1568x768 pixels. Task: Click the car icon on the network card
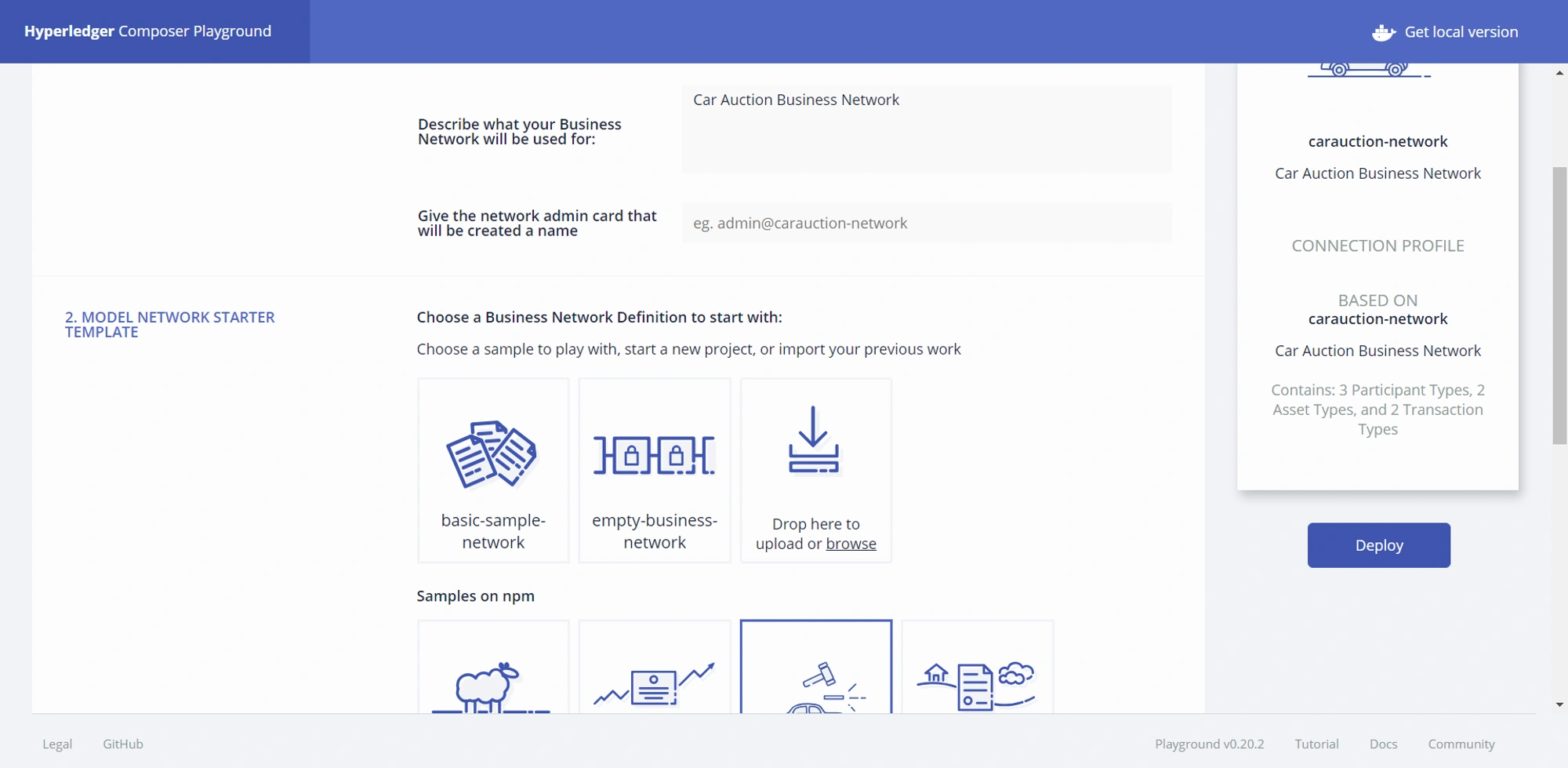point(1369,70)
